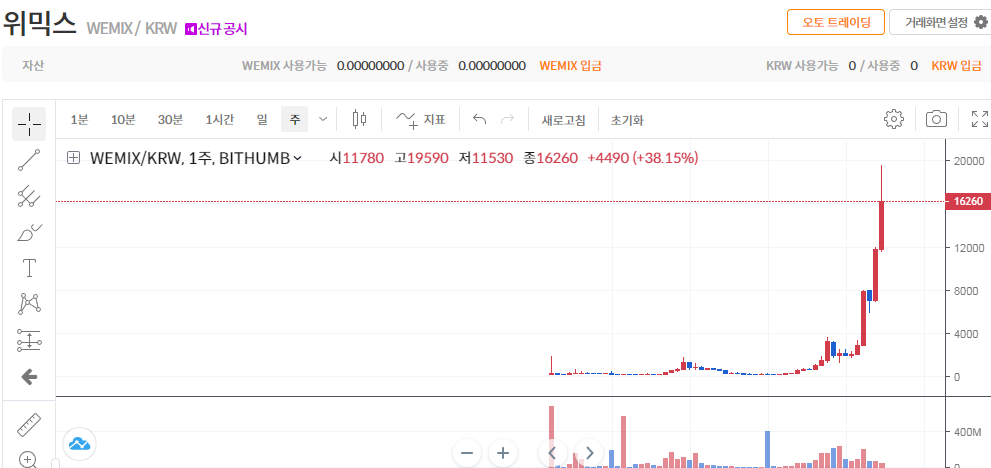
Task: Select the pitchfork drawing tool
Action: coord(29,197)
